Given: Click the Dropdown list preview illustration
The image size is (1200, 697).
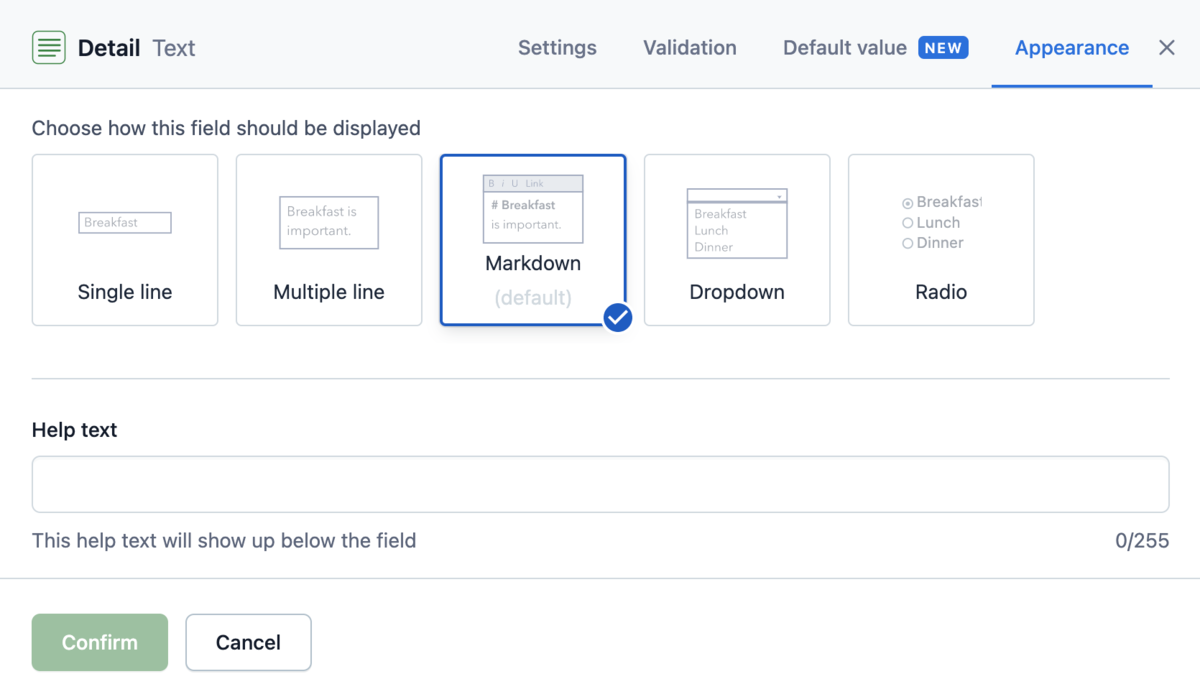Looking at the screenshot, I should point(737,223).
